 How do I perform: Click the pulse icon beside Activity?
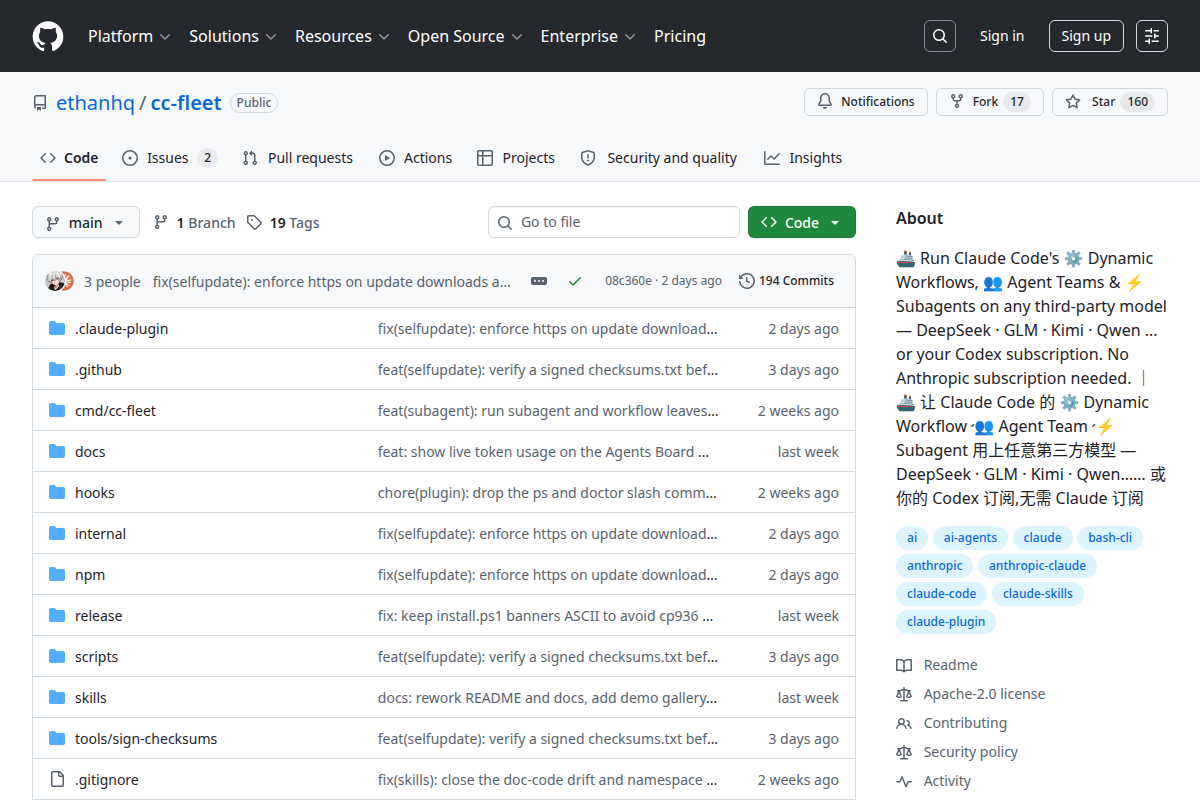coord(904,781)
